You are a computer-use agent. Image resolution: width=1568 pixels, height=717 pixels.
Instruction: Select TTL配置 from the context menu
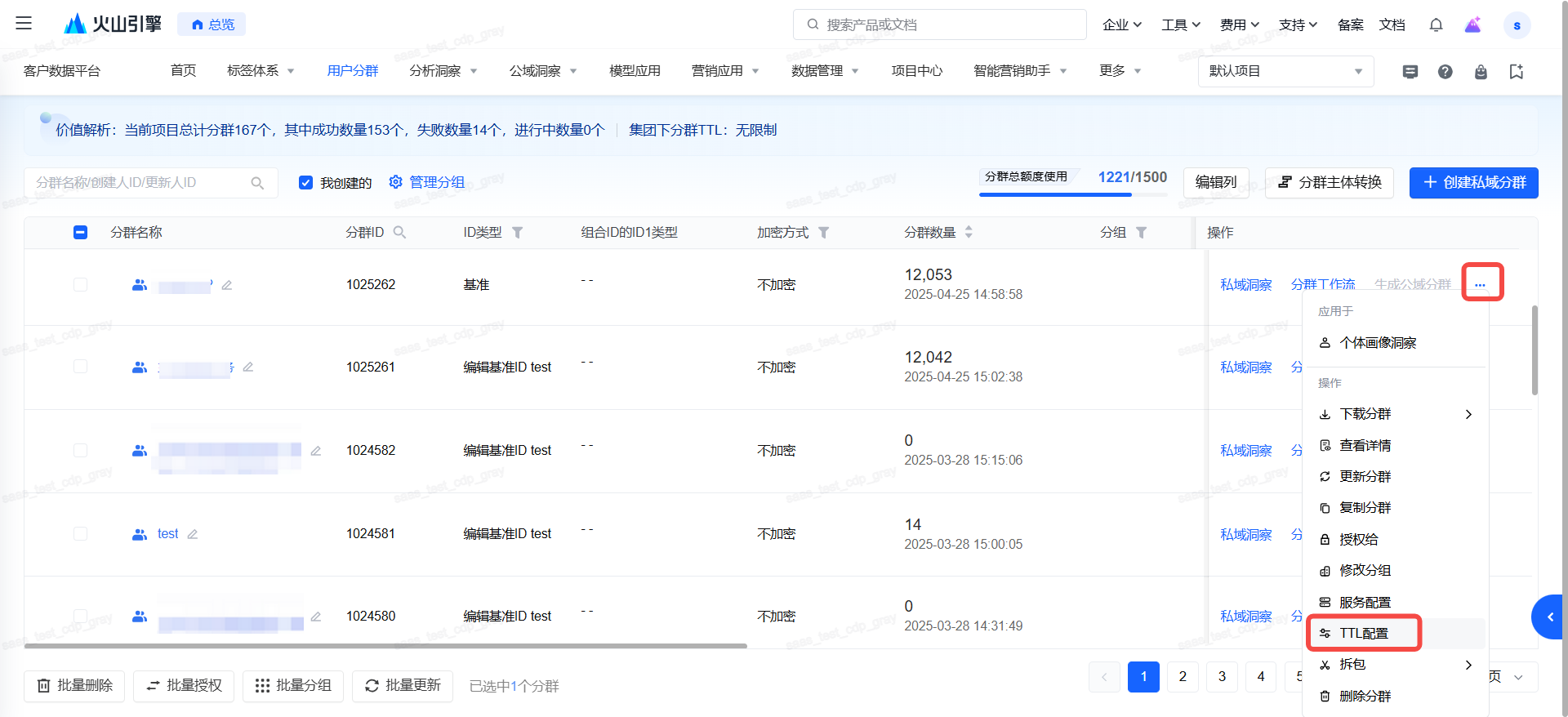(1364, 634)
